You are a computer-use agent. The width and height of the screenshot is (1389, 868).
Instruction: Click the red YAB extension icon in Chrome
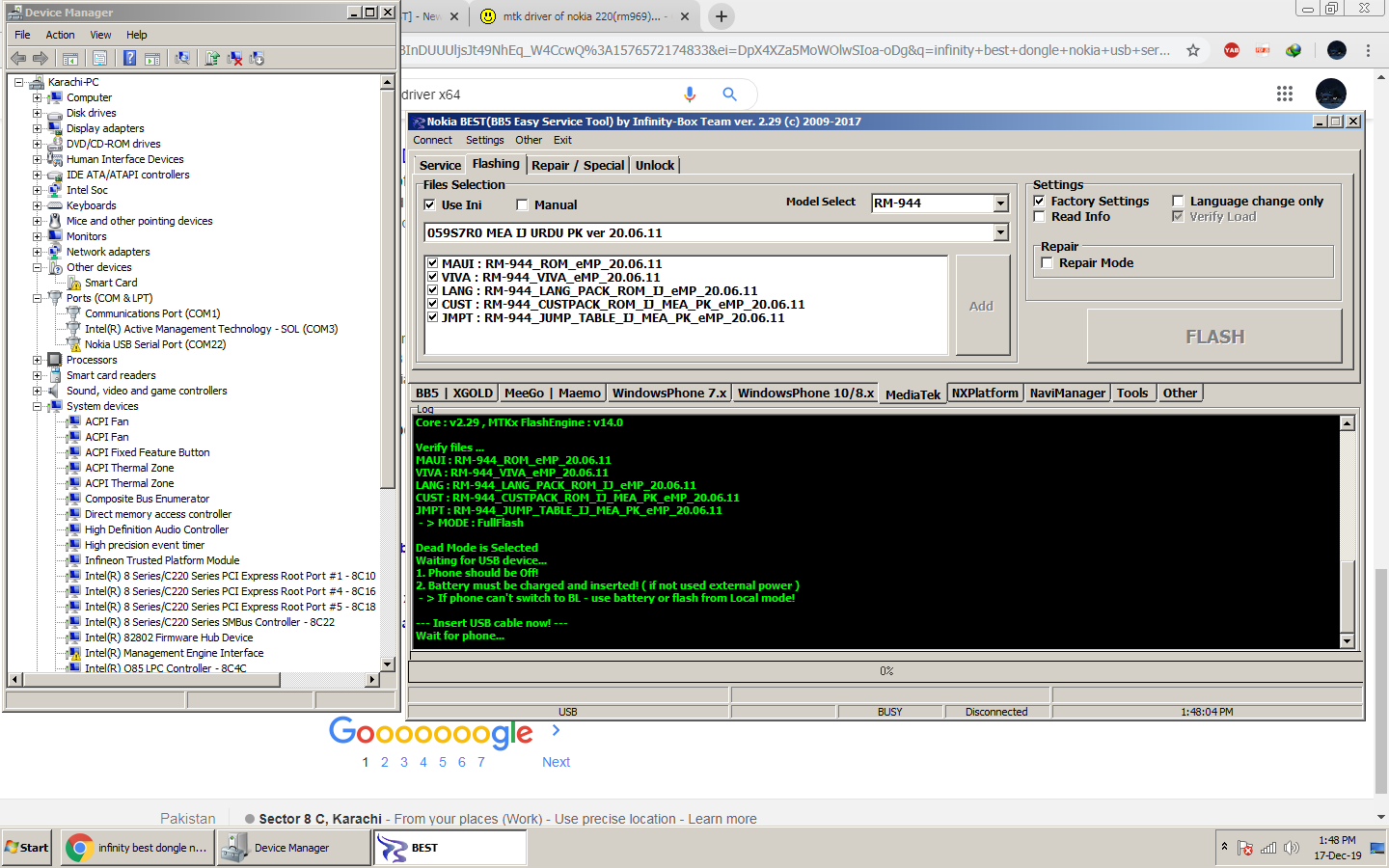click(1232, 50)
